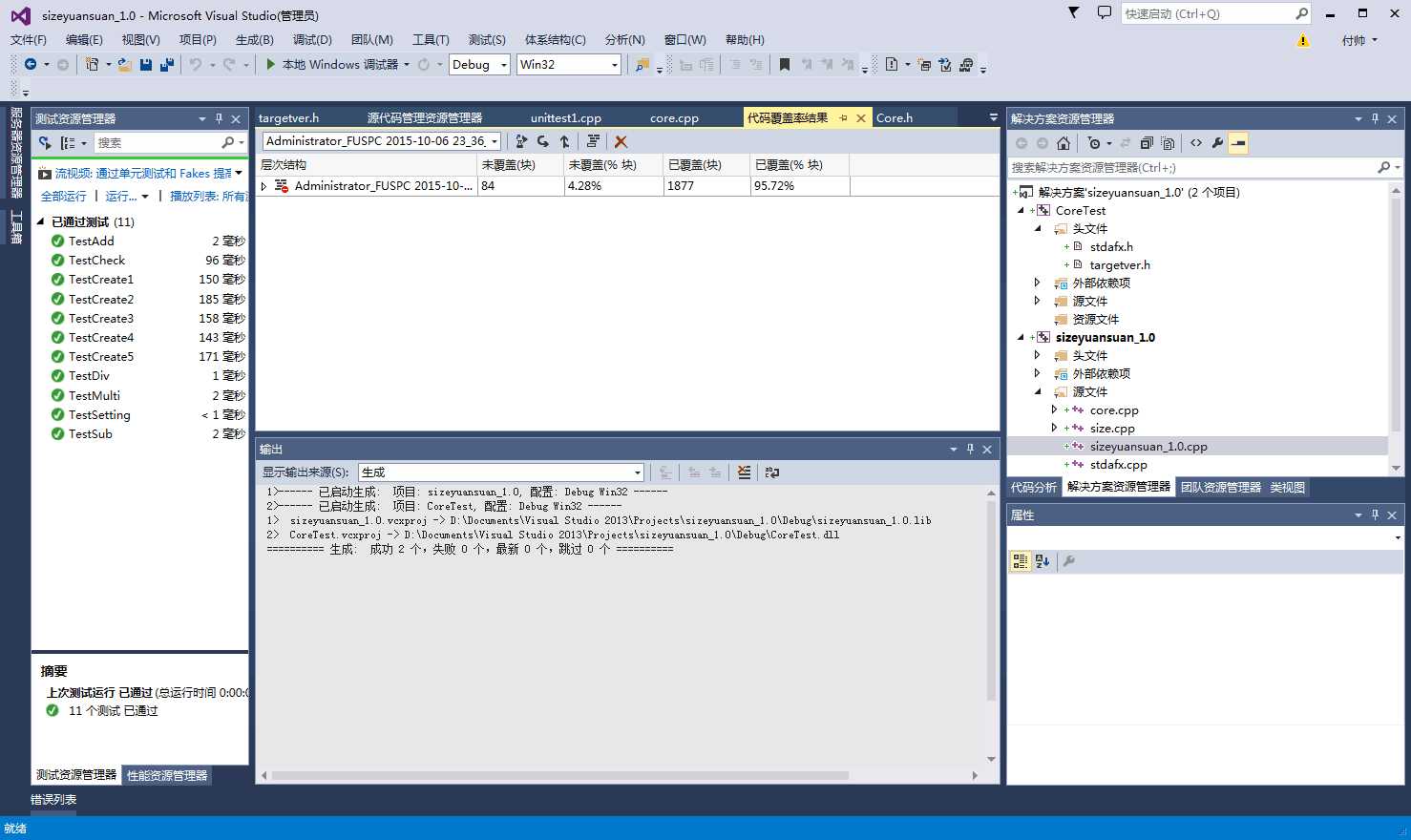Click the red X remove coverage result icon
Screen dimensions: 1411x840
[621, 141]
